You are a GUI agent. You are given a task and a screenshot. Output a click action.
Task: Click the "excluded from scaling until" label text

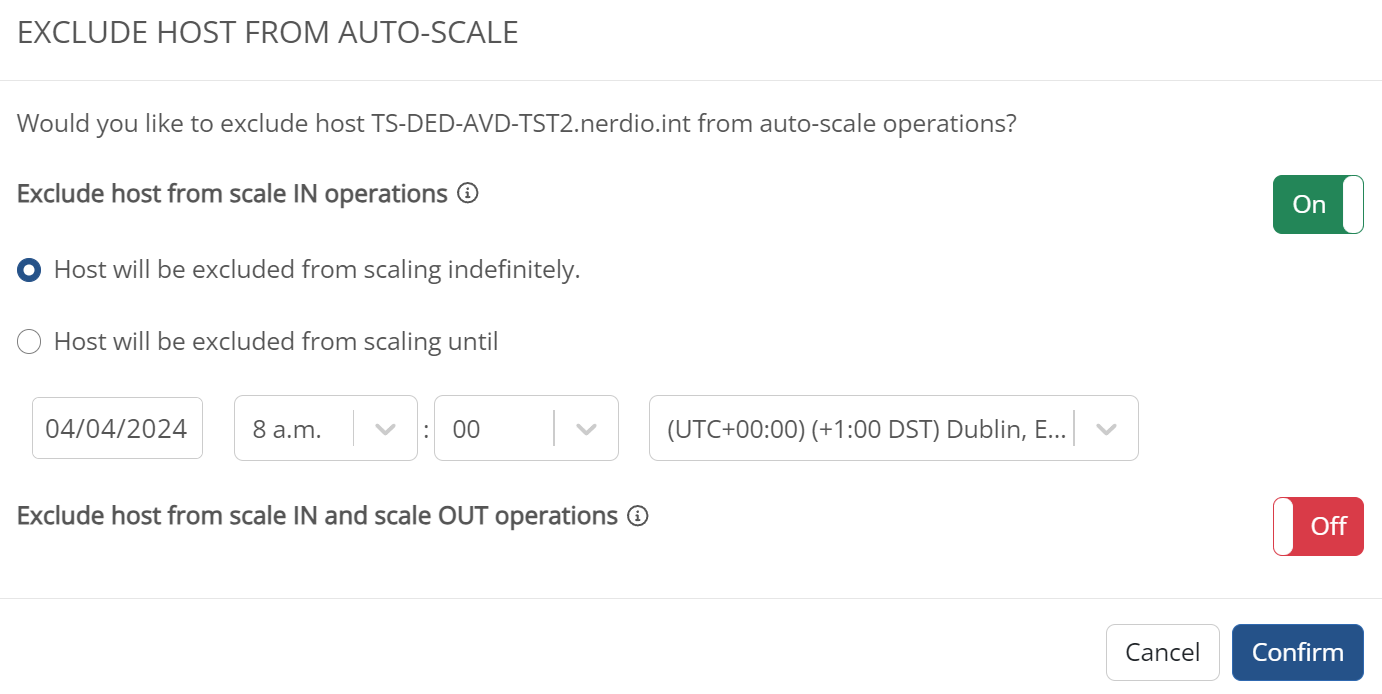(x=276, y=342)
